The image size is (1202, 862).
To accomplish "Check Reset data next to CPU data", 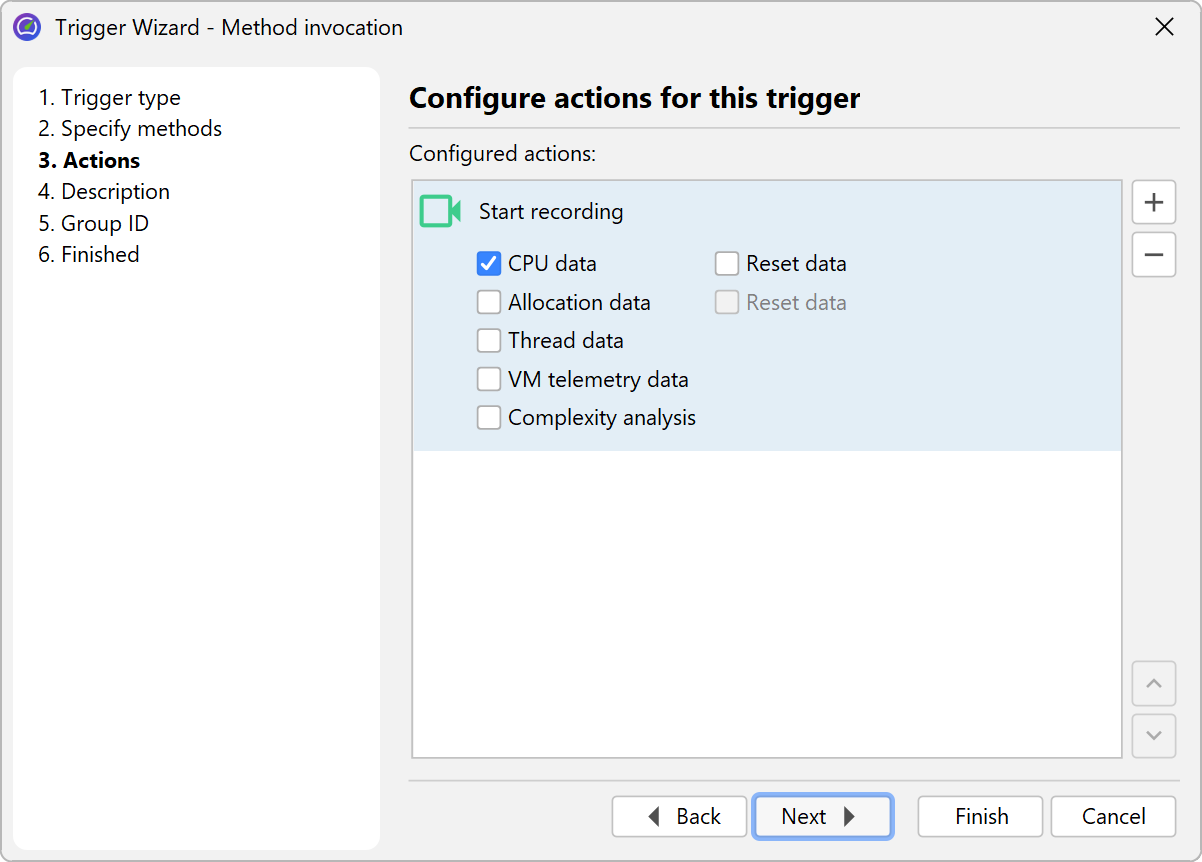I will pos(727,264).
